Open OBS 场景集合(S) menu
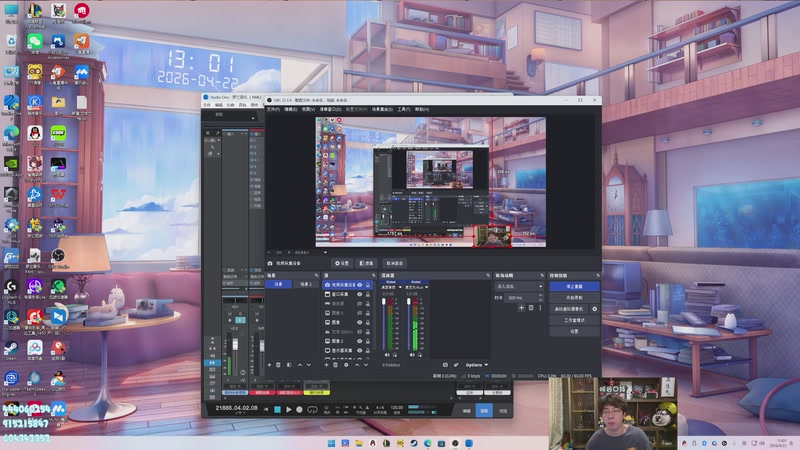800x450 pixels. click(382, 109)
